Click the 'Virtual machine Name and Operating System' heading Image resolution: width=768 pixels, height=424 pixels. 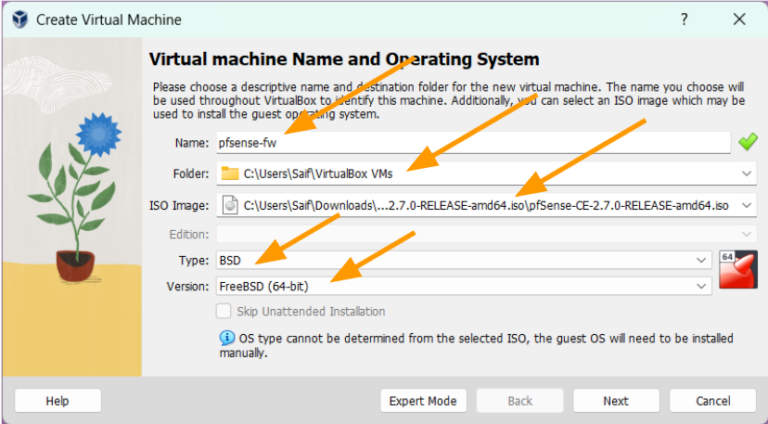[344, 59]
